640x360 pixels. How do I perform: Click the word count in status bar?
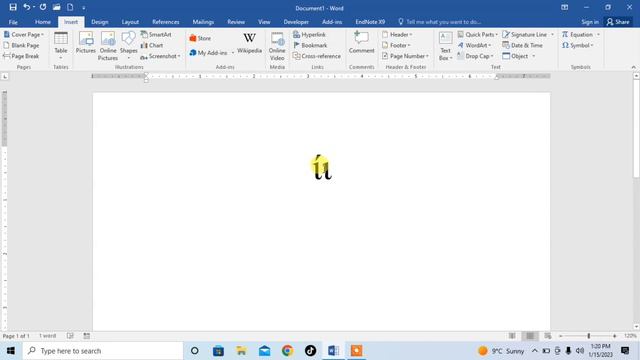click(47, 336)
